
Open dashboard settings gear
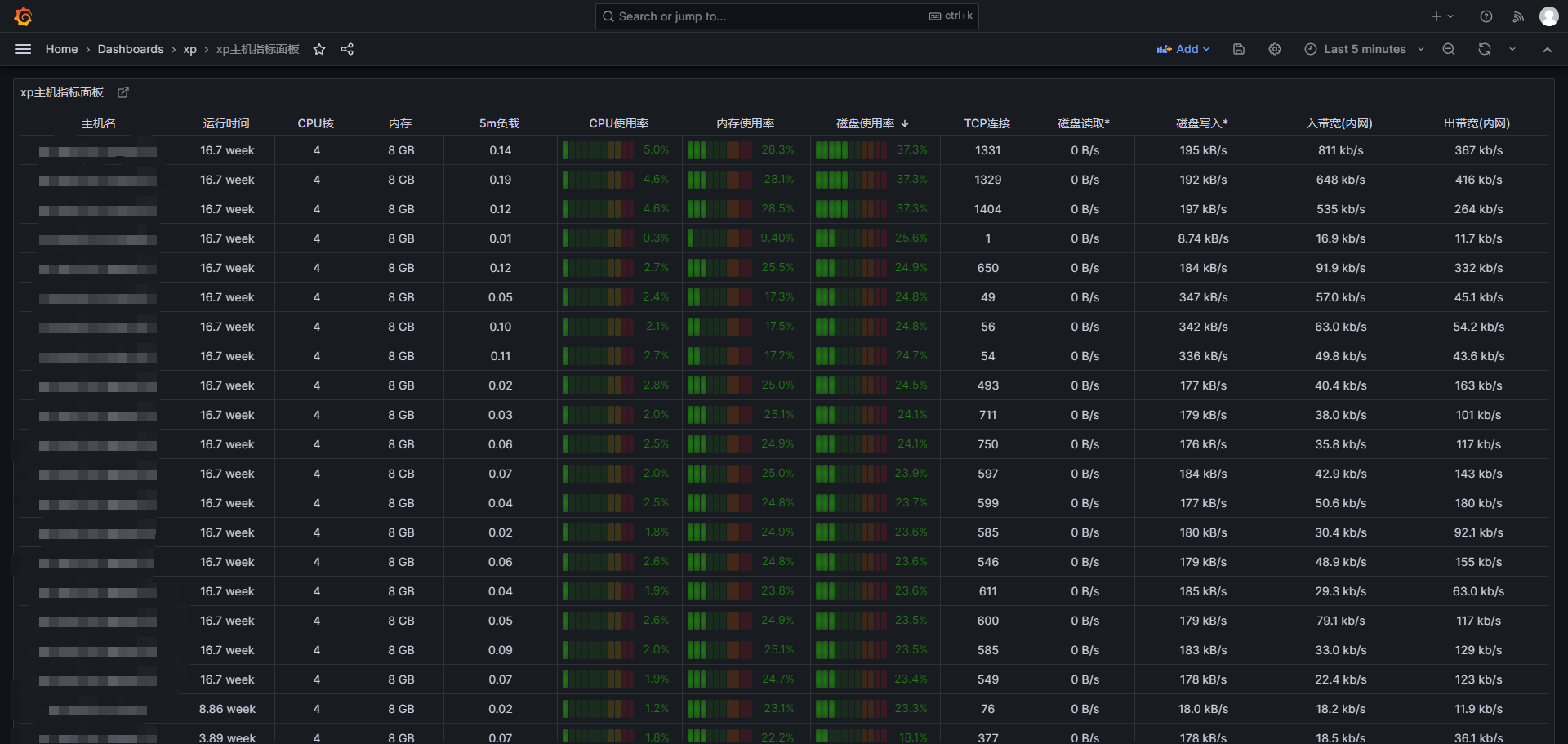tap(1275, 49)
